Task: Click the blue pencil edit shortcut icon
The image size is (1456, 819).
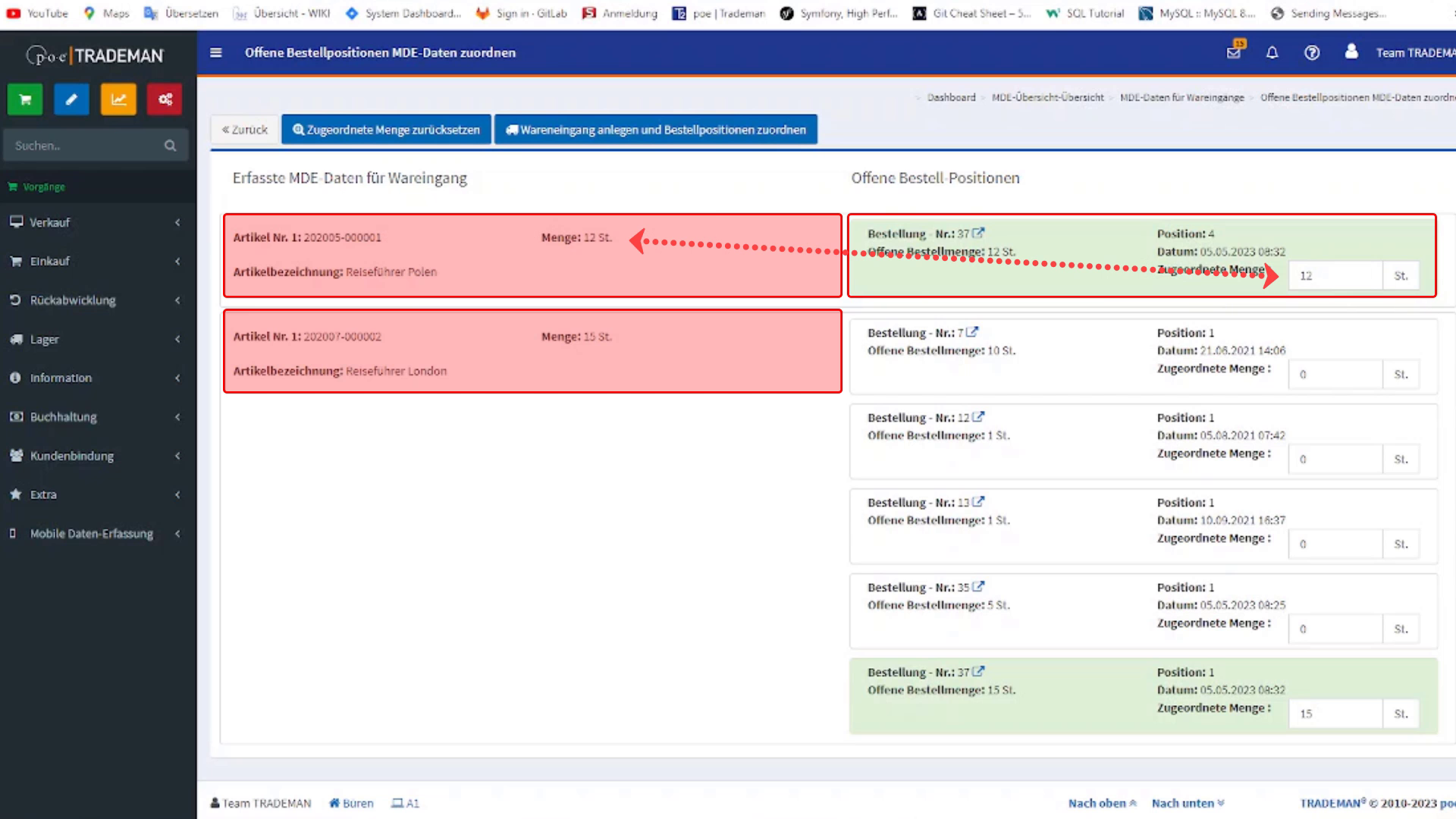Action: coord(71,99)
